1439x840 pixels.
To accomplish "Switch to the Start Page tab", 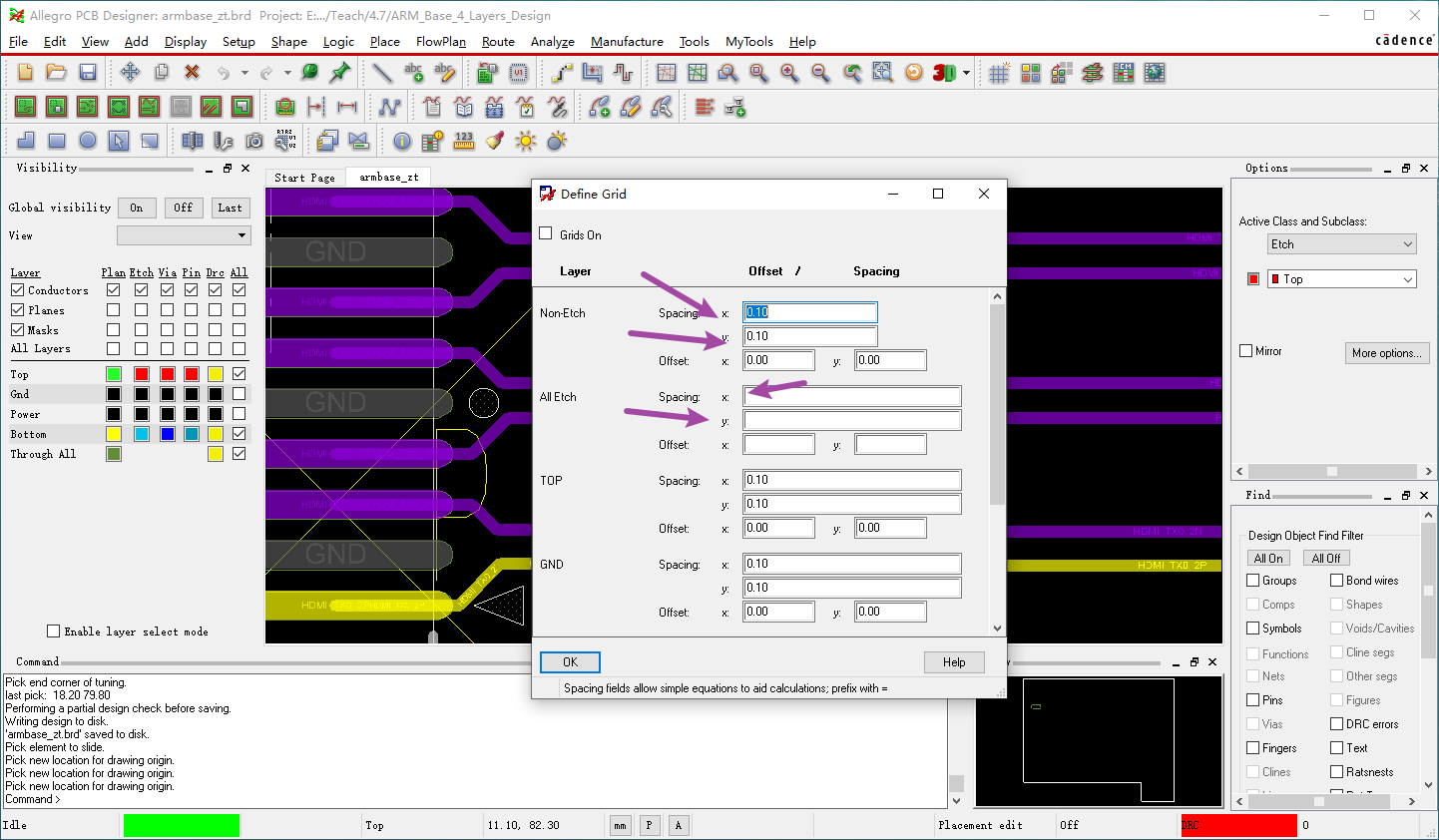I will tap(305, 178).
